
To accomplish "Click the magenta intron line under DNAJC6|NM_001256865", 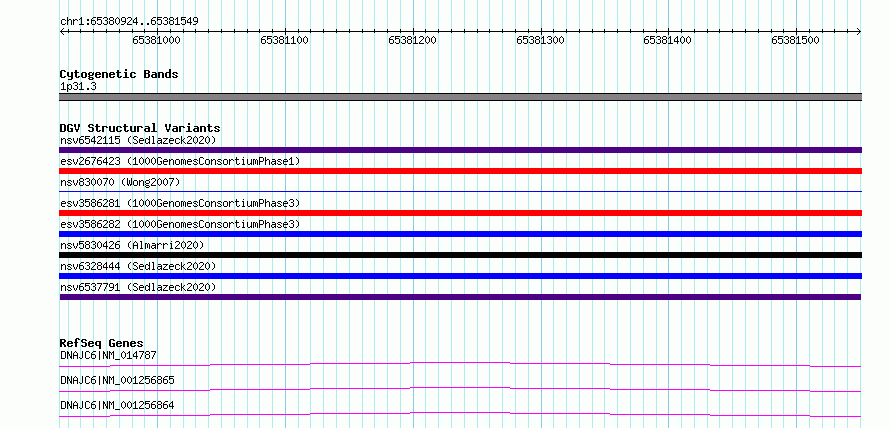I will 460,389.
